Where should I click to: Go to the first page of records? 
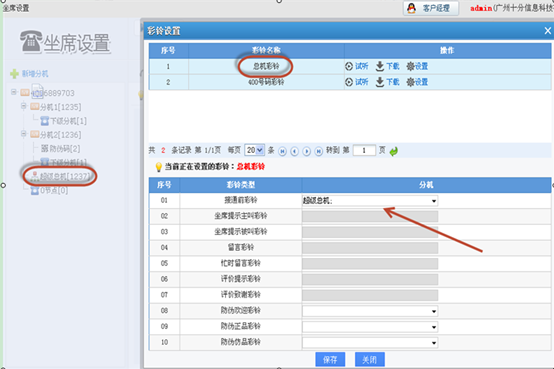click(x=282, y=151)
